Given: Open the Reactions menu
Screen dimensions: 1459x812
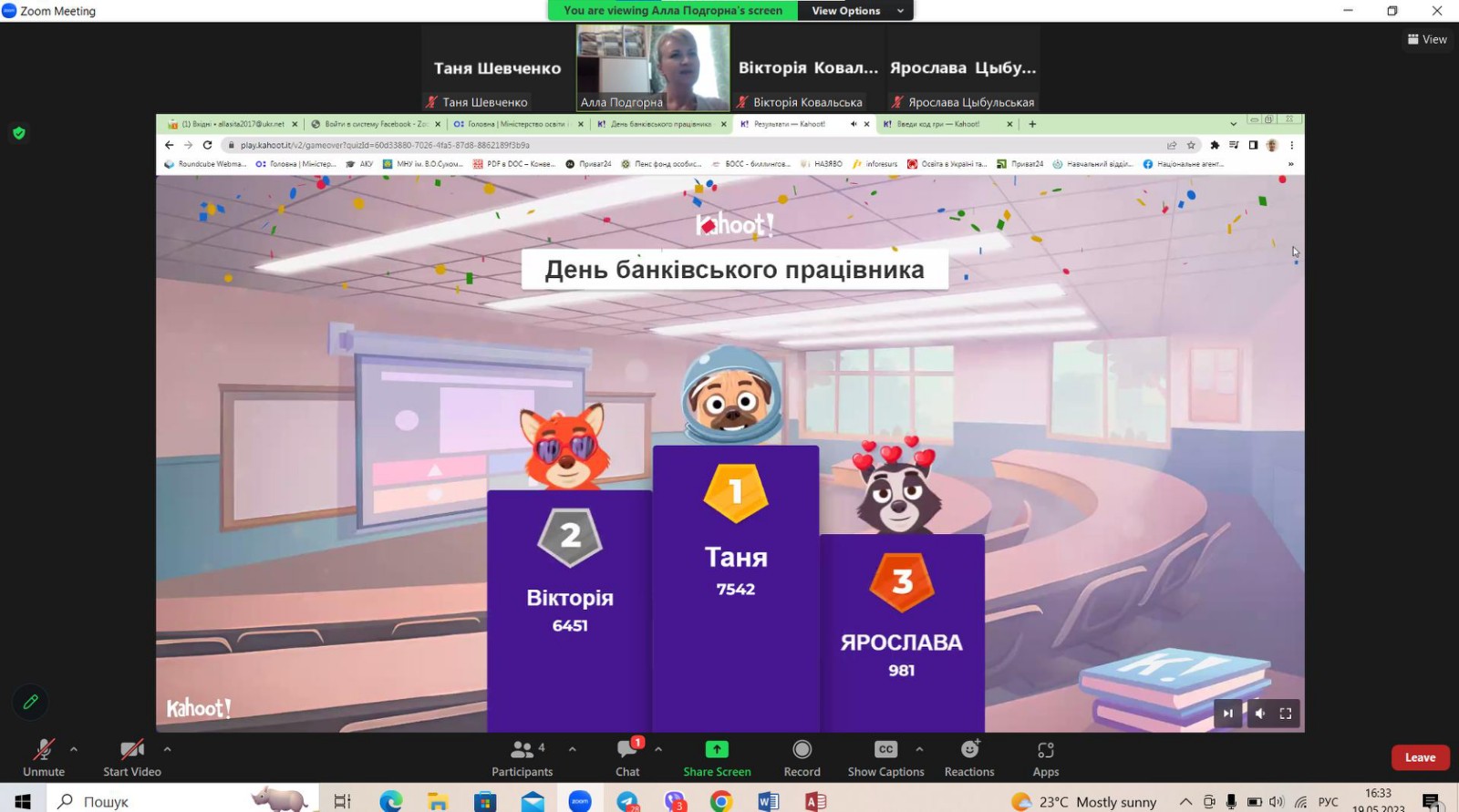Looking at the screenshot, I should (x=969, y=757).
